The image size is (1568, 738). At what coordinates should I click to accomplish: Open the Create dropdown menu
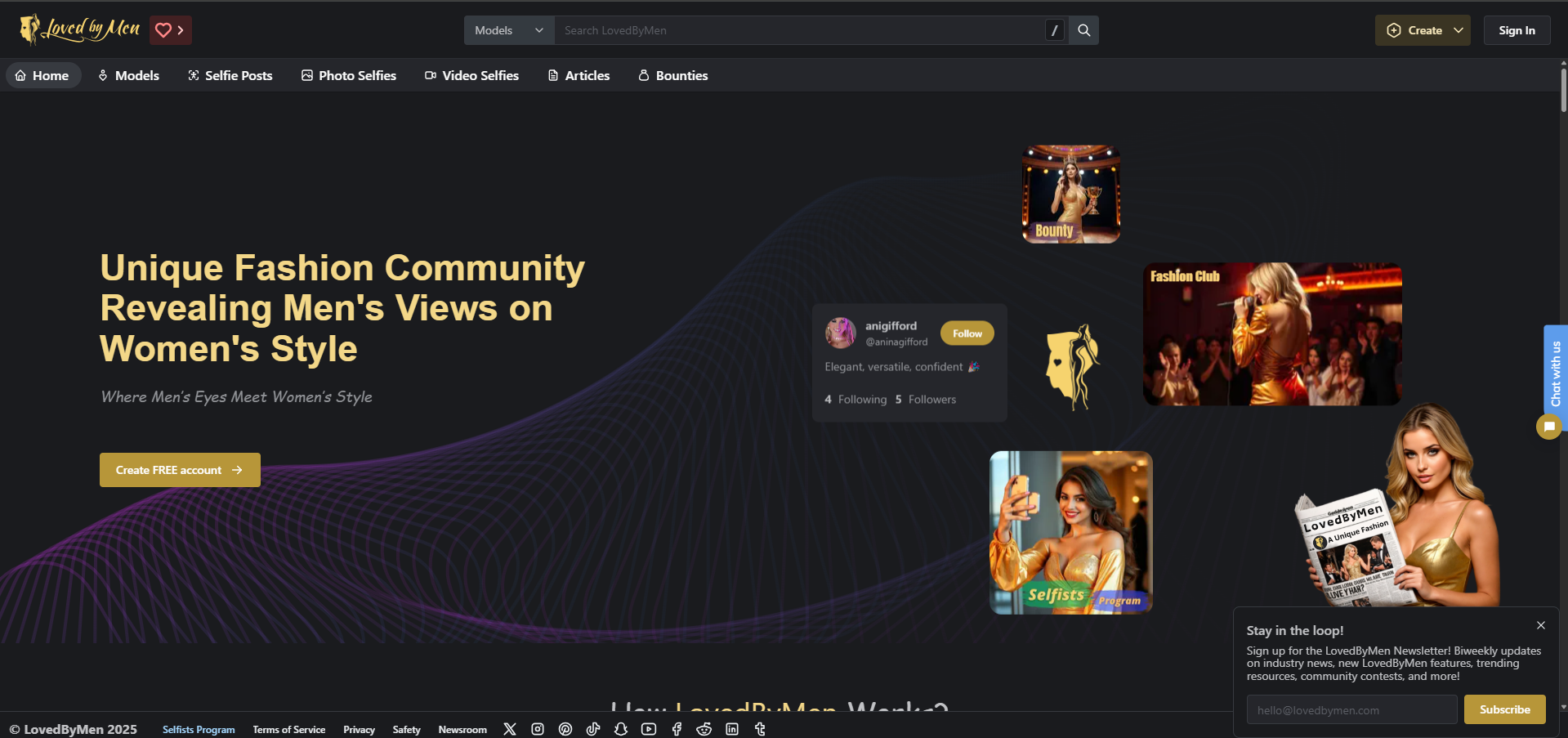pos(1423,30)
